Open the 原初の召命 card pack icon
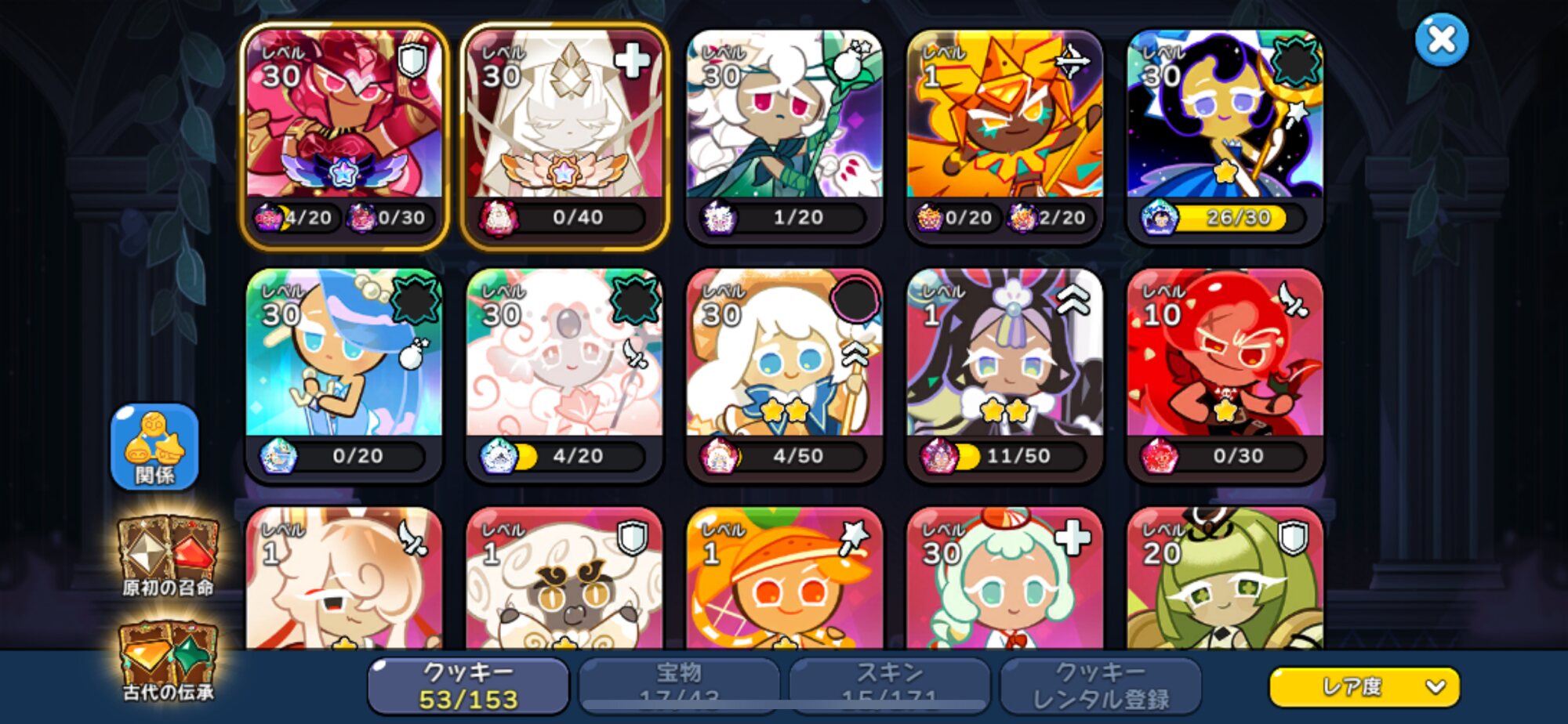Image resolution: width=1568 pixels, height=724 pixels. coord(168,556)
